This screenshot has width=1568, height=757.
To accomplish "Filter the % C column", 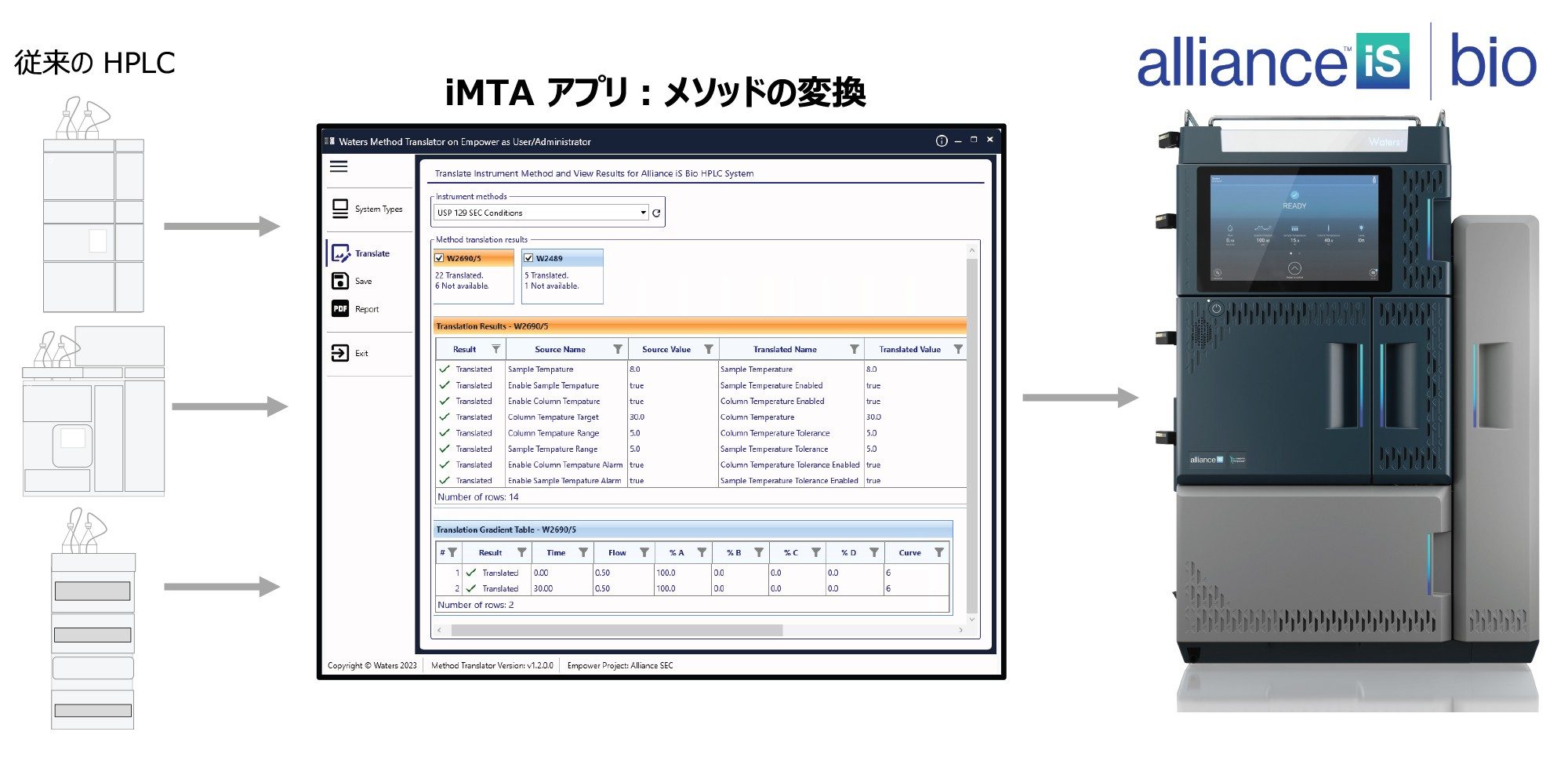I will point(816,552).
